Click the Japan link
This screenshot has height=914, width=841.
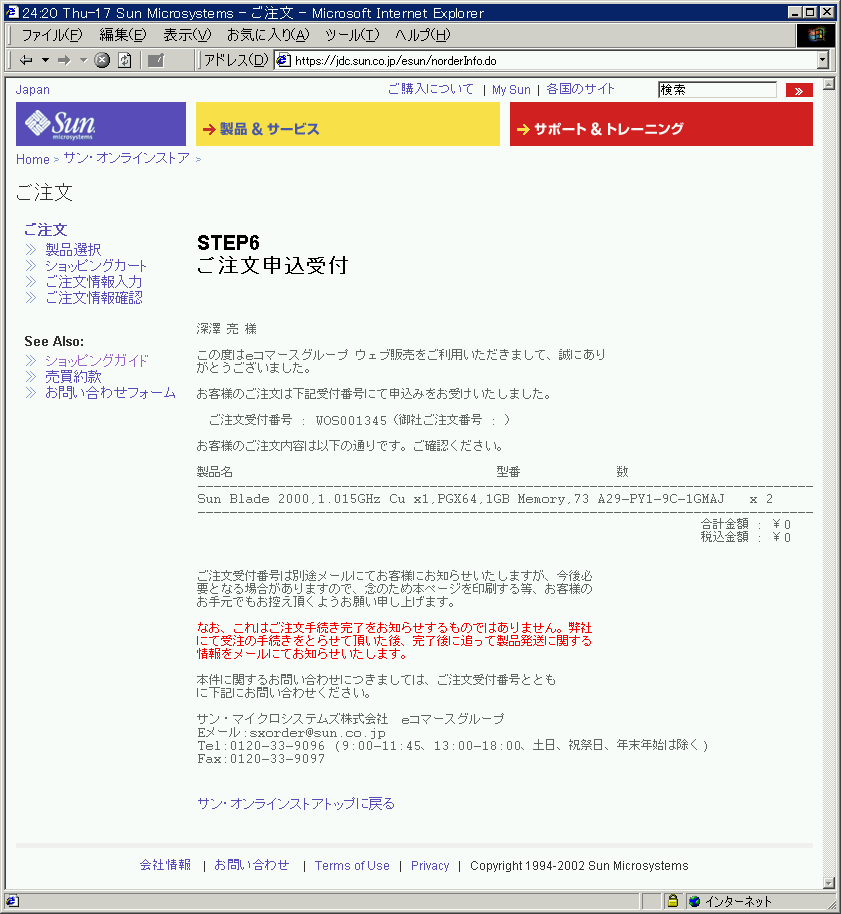tap(33, 90)
